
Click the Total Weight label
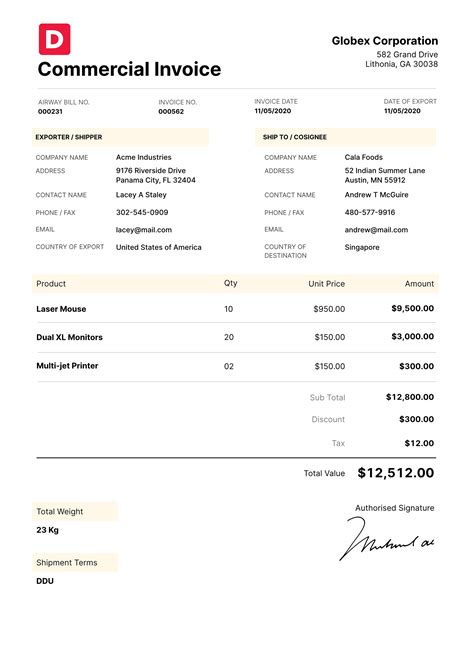(60, 512)
